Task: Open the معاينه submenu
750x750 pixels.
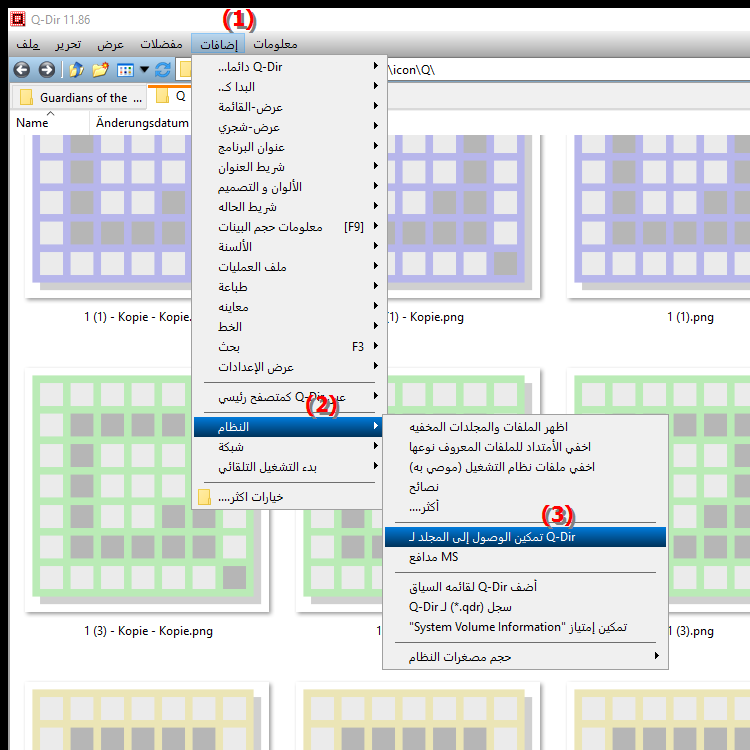Action: coord(289,307)
